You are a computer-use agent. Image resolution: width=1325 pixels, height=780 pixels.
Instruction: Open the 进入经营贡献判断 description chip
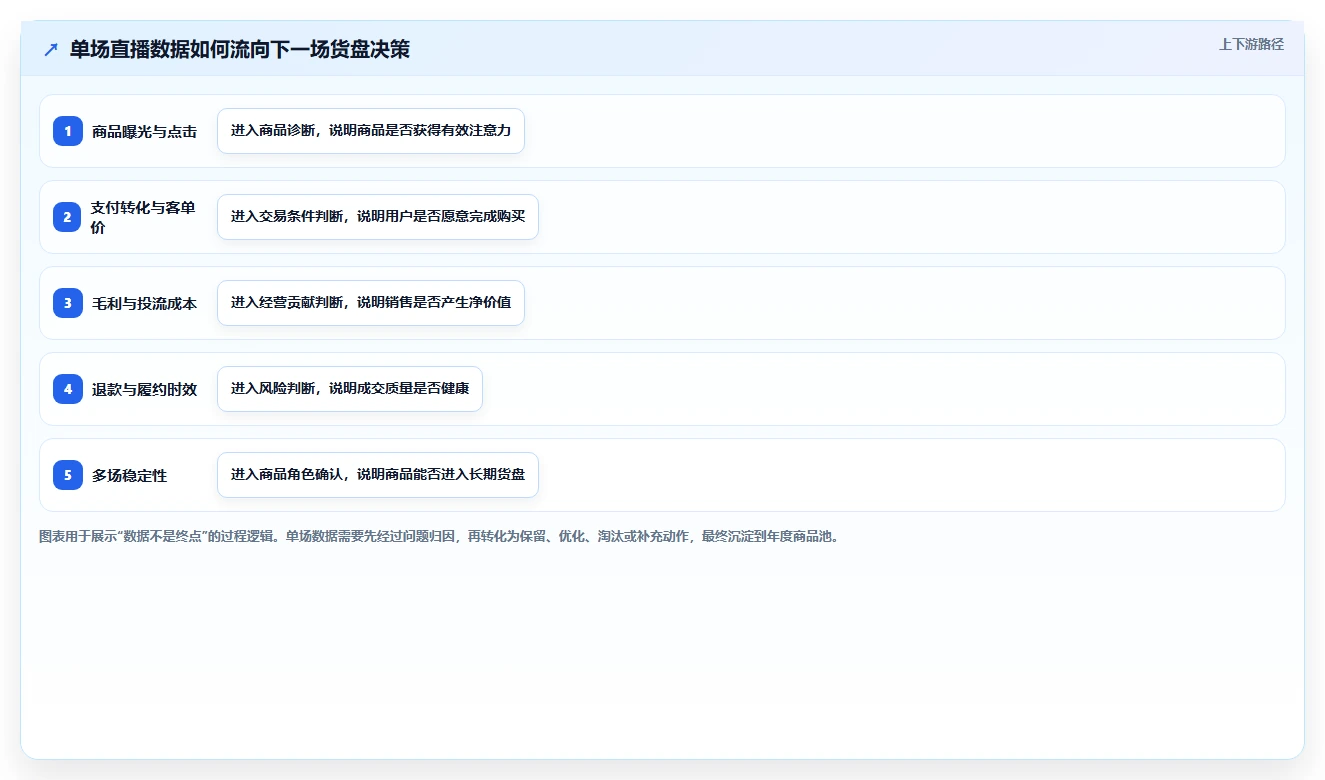pos(371,303)
